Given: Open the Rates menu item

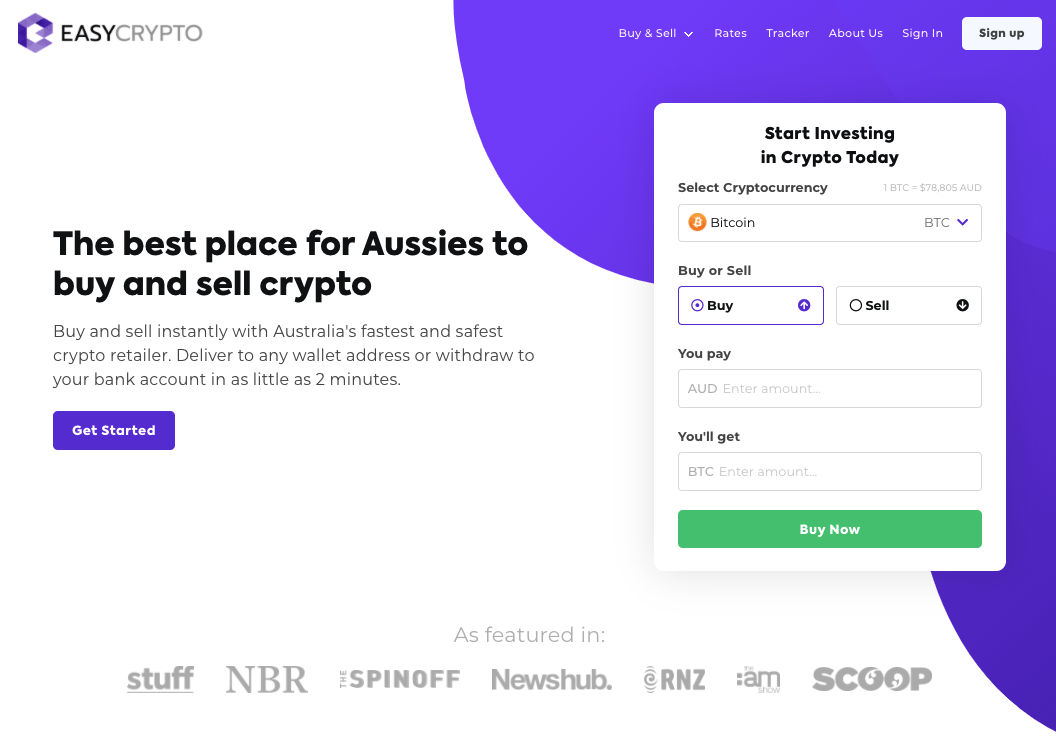Looking at the screenshot, I should (x=730, y=33).
